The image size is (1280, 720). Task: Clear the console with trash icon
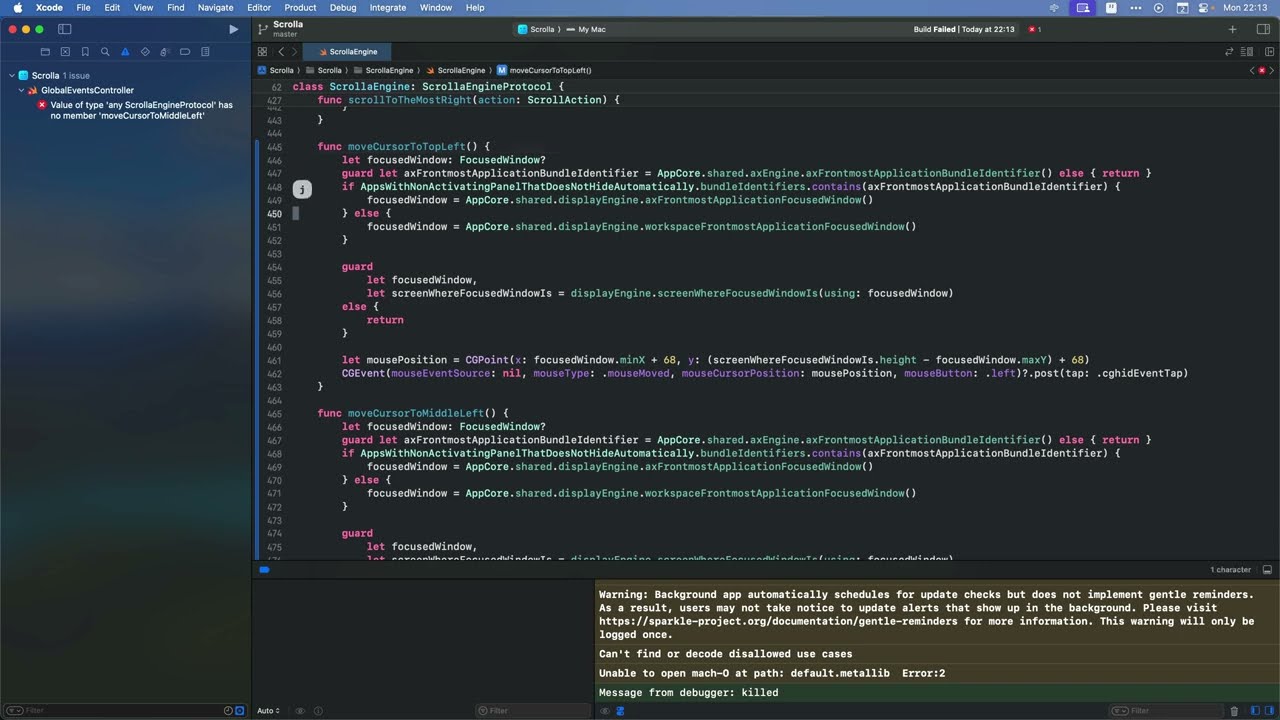1234,711
